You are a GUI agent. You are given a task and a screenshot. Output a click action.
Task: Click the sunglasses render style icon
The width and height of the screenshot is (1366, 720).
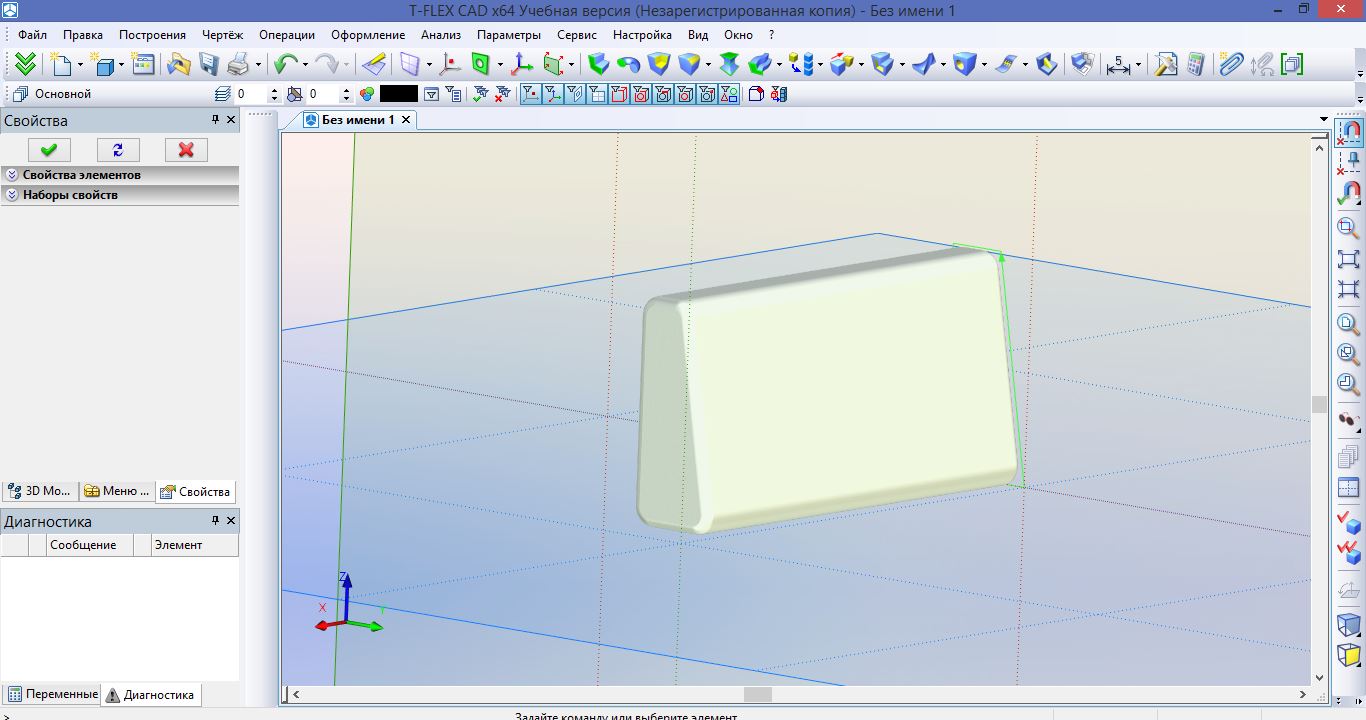1348,420
